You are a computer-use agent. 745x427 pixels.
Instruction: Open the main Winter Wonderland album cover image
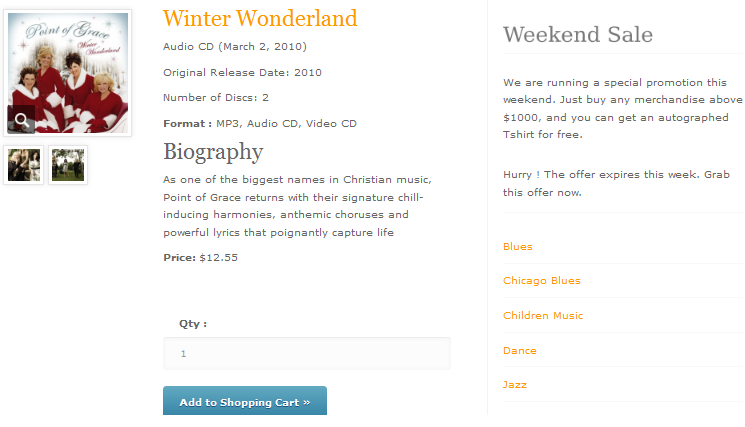click(x=67, y=73)
